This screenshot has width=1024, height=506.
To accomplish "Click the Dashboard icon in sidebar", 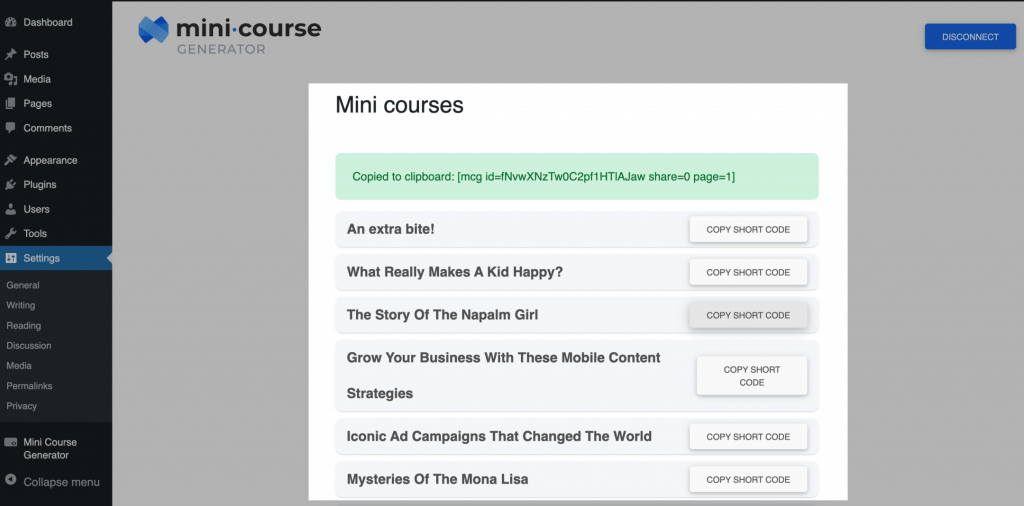I will (x=11, y=22).
